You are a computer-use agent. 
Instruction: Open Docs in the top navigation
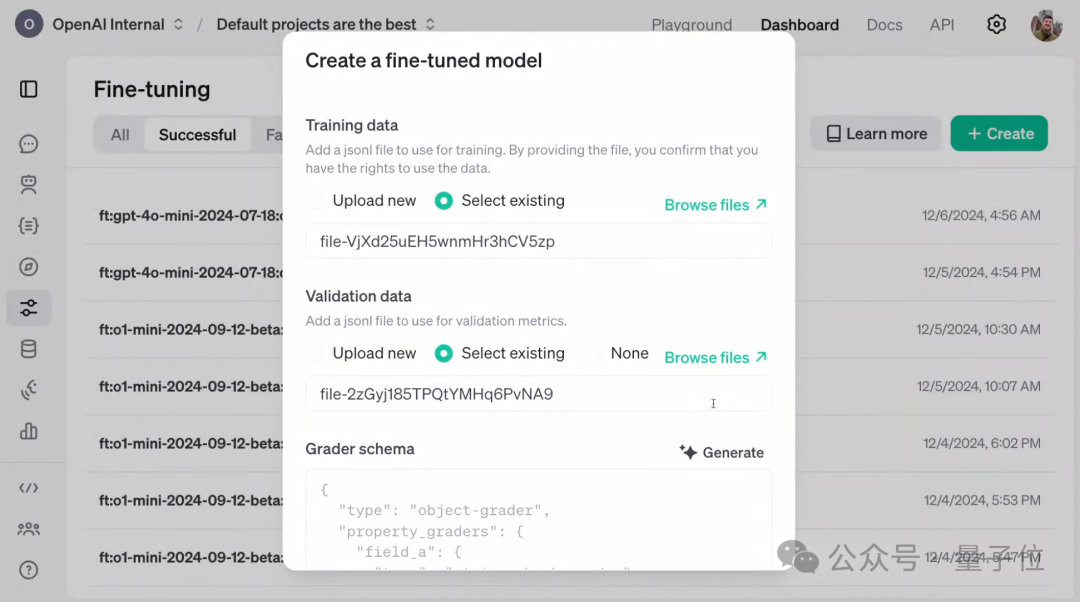click(884, 25)
